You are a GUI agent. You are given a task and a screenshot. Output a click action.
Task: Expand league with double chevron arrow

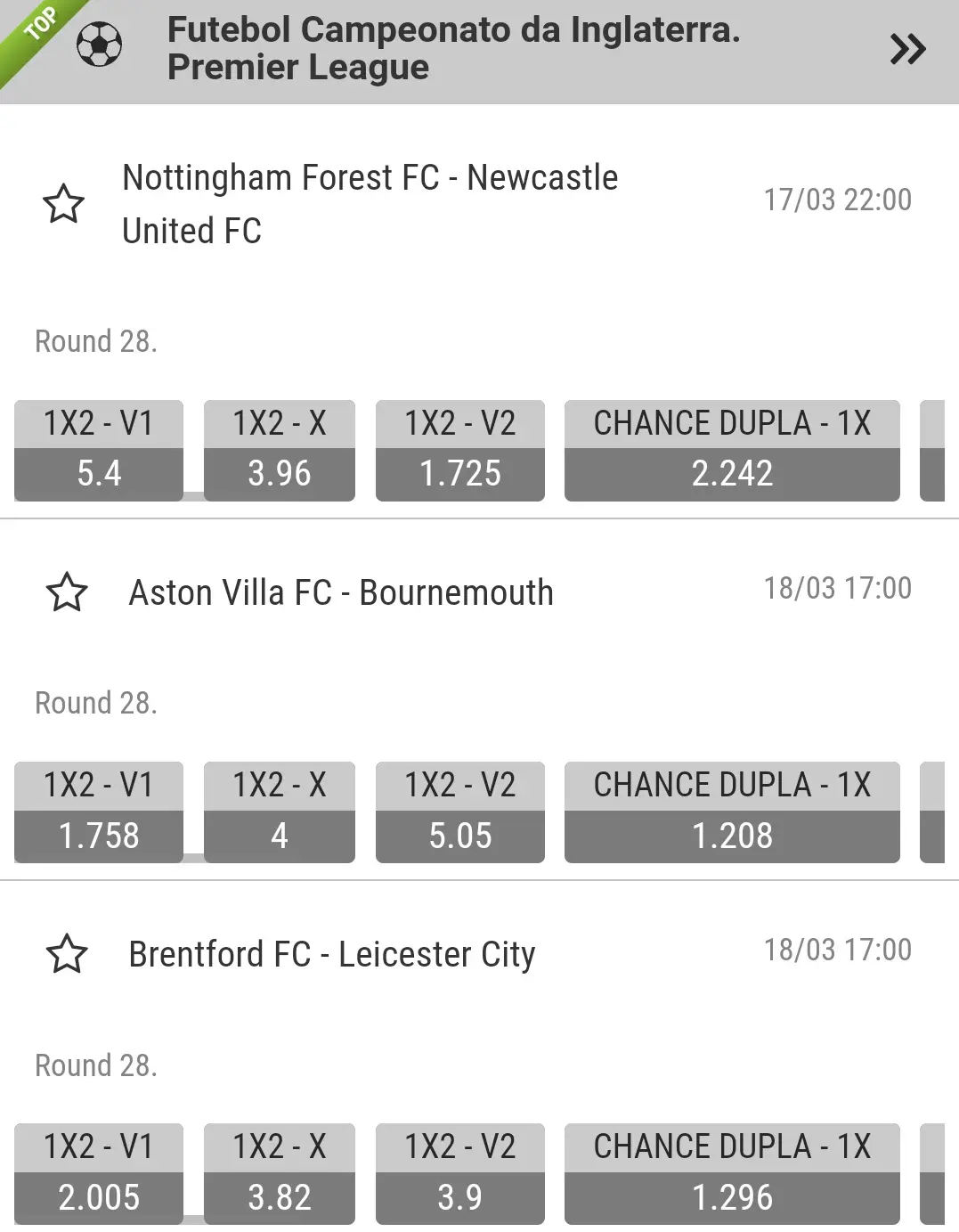tap(907, 49)
